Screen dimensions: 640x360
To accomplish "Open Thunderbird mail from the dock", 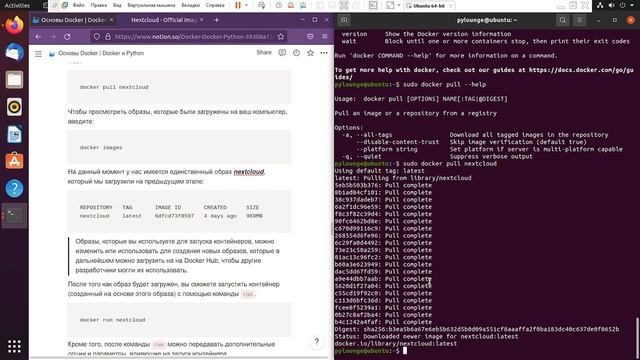I will click(x=14, y=53).
